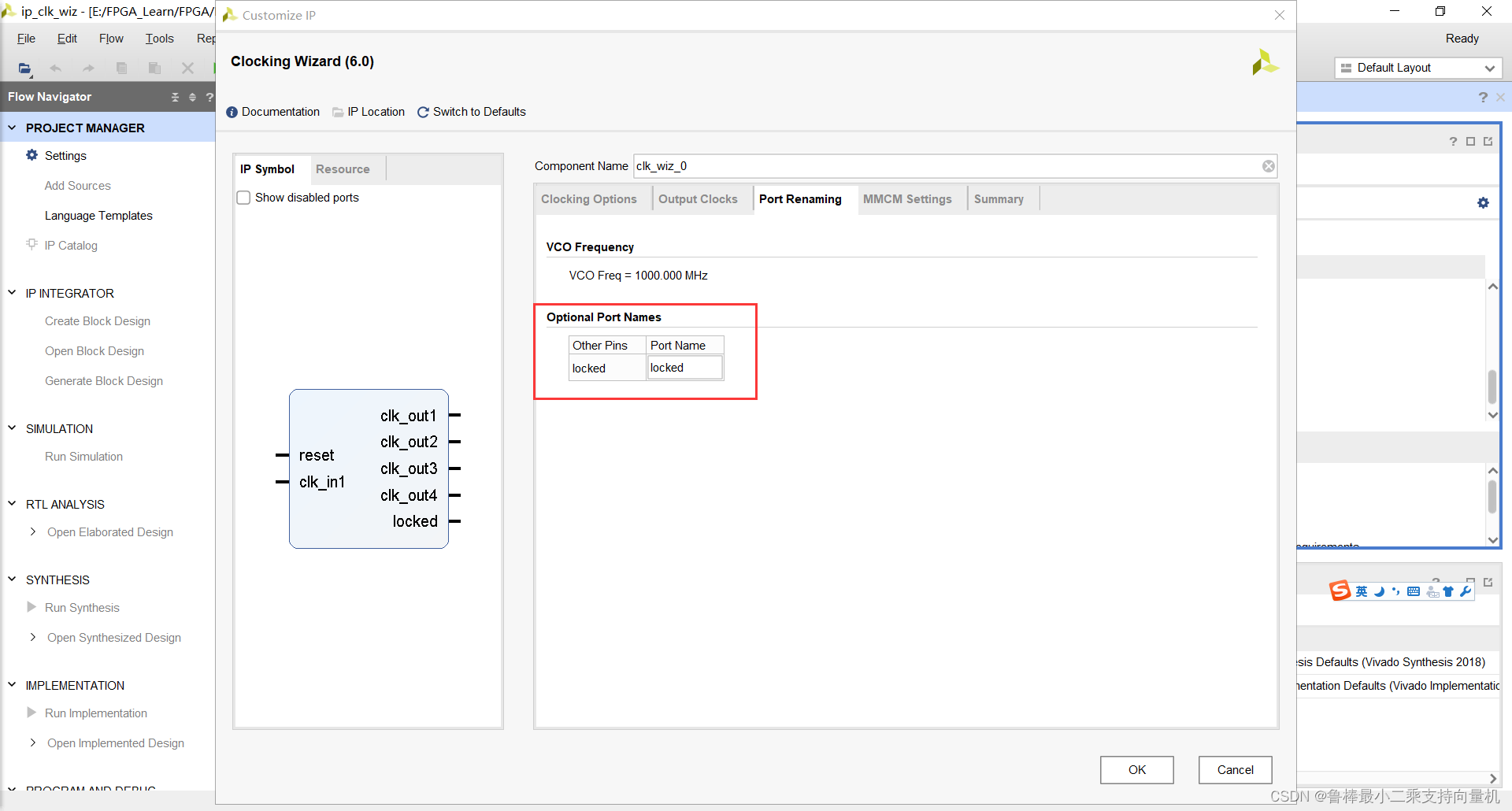Click the open project toolbar icon
The height and width of the screenshot is (811, 1512).
[x=24, y=69]
